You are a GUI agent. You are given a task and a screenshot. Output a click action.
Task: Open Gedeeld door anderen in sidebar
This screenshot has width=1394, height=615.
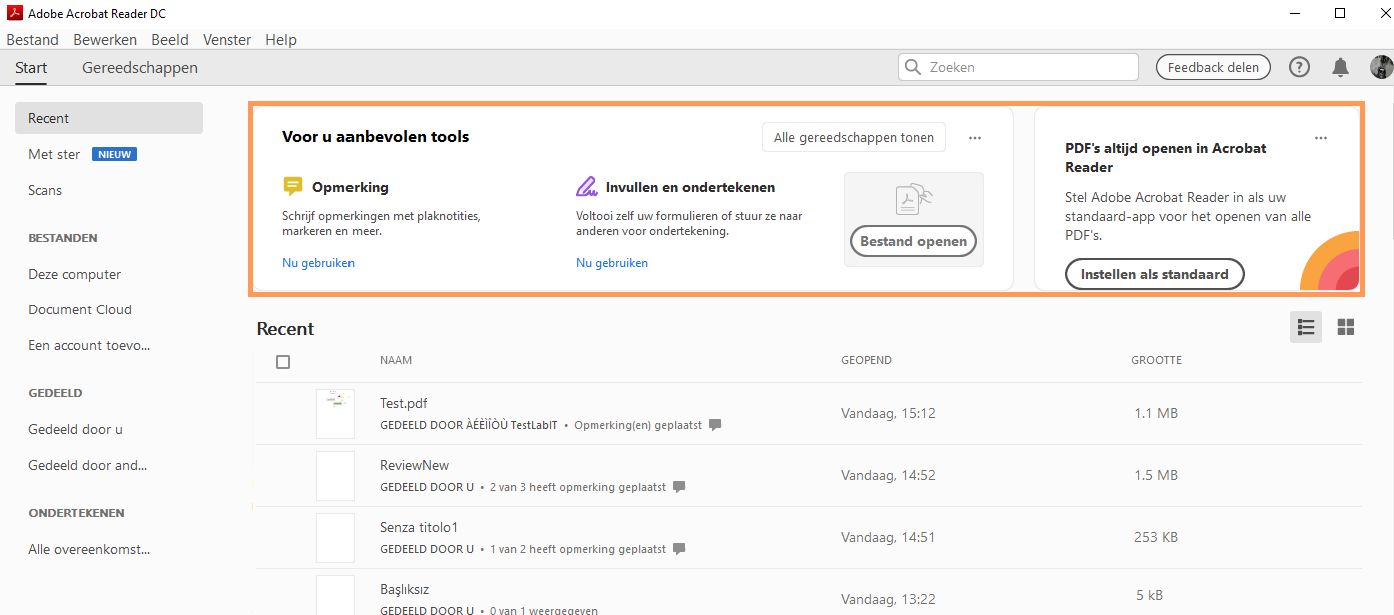point(88,465)
